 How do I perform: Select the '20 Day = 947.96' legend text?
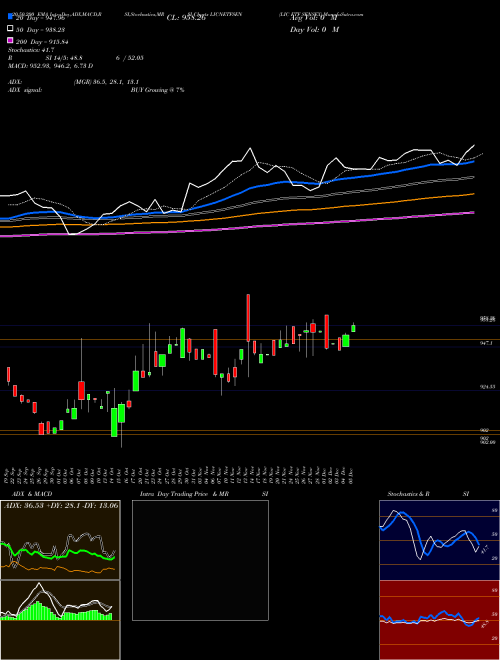tap(40, 18)
